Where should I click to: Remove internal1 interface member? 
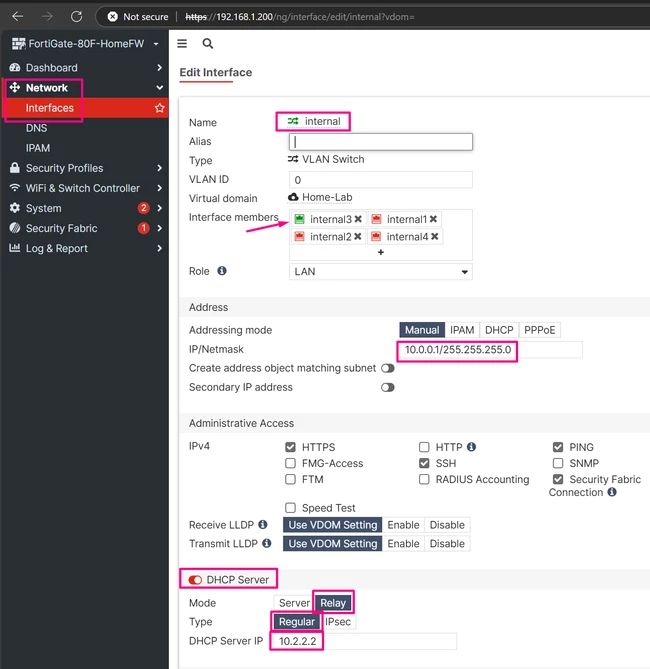433,219
